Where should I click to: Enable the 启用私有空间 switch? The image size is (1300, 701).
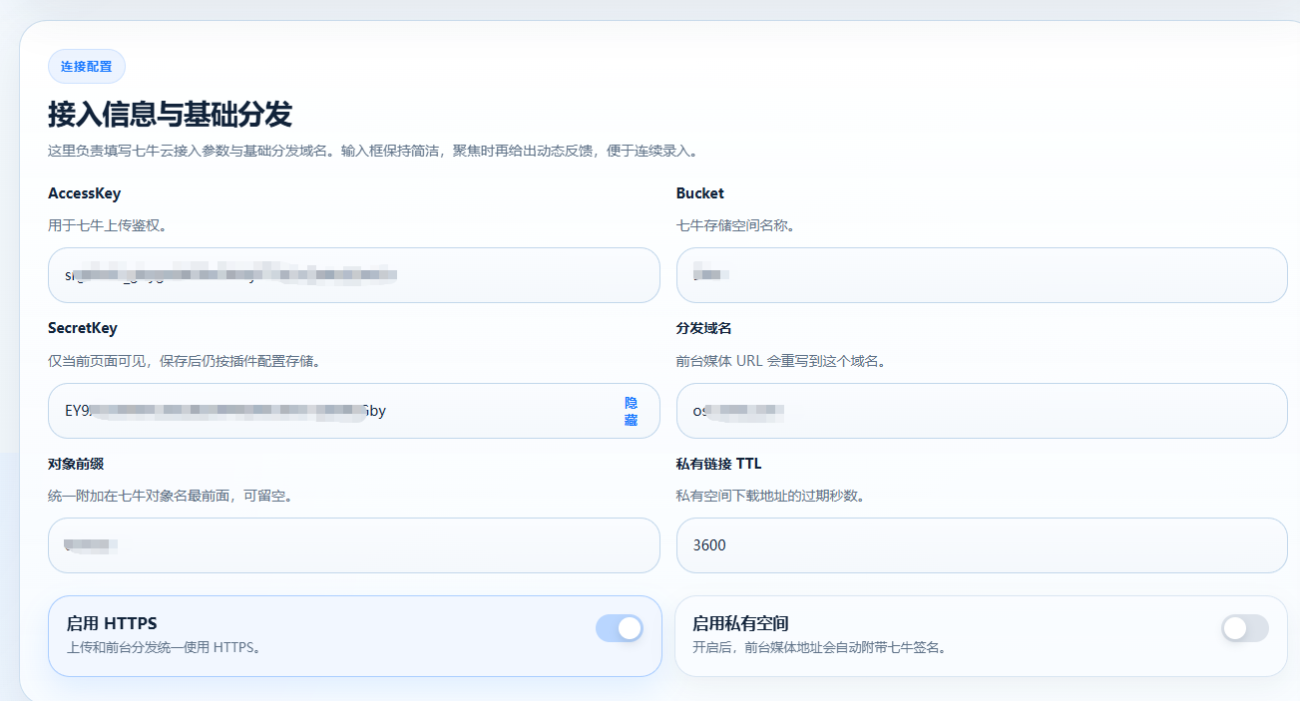pos(1244,628)
